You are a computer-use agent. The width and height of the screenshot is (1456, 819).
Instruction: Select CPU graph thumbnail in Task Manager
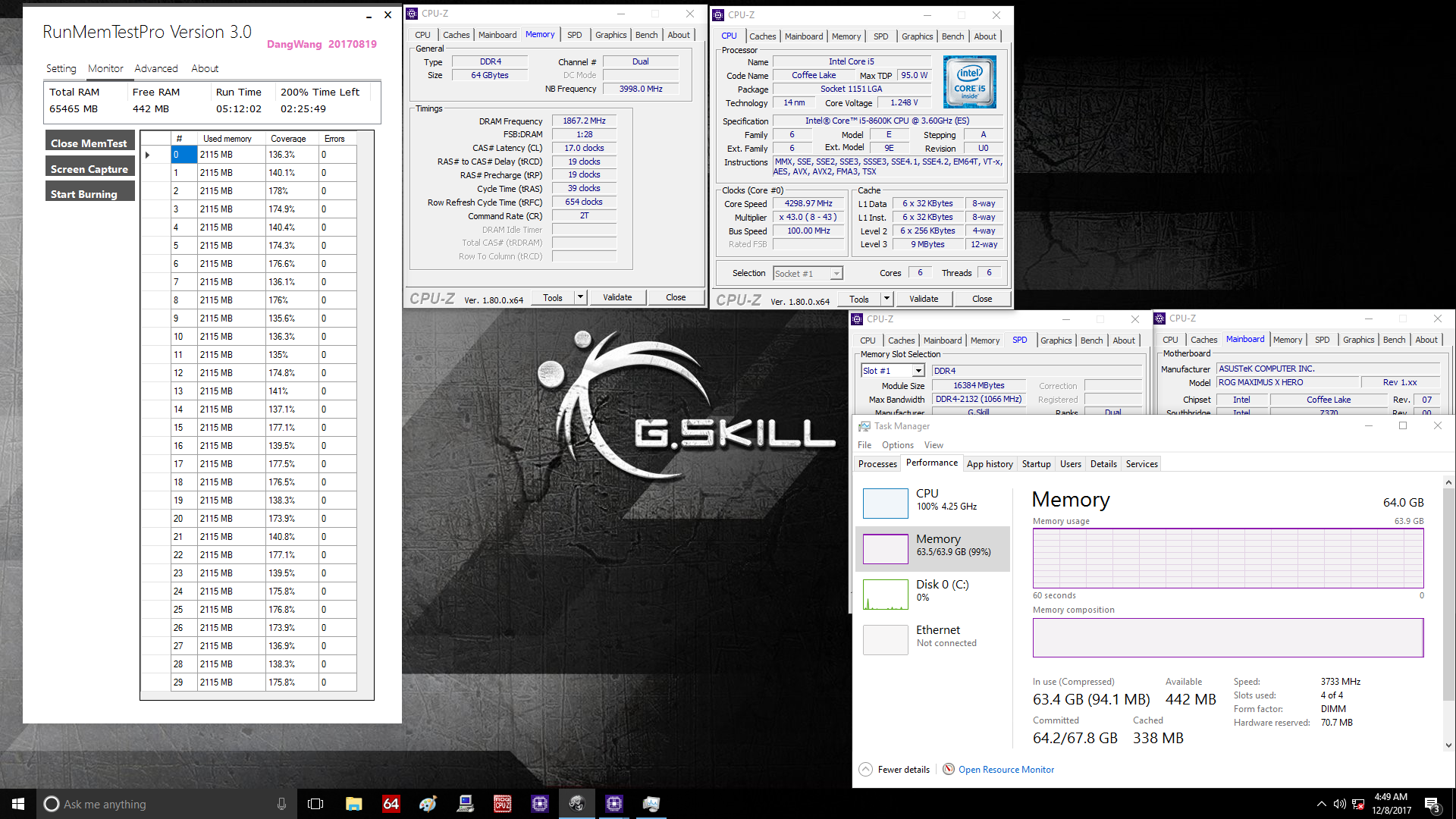coord(885,503)
